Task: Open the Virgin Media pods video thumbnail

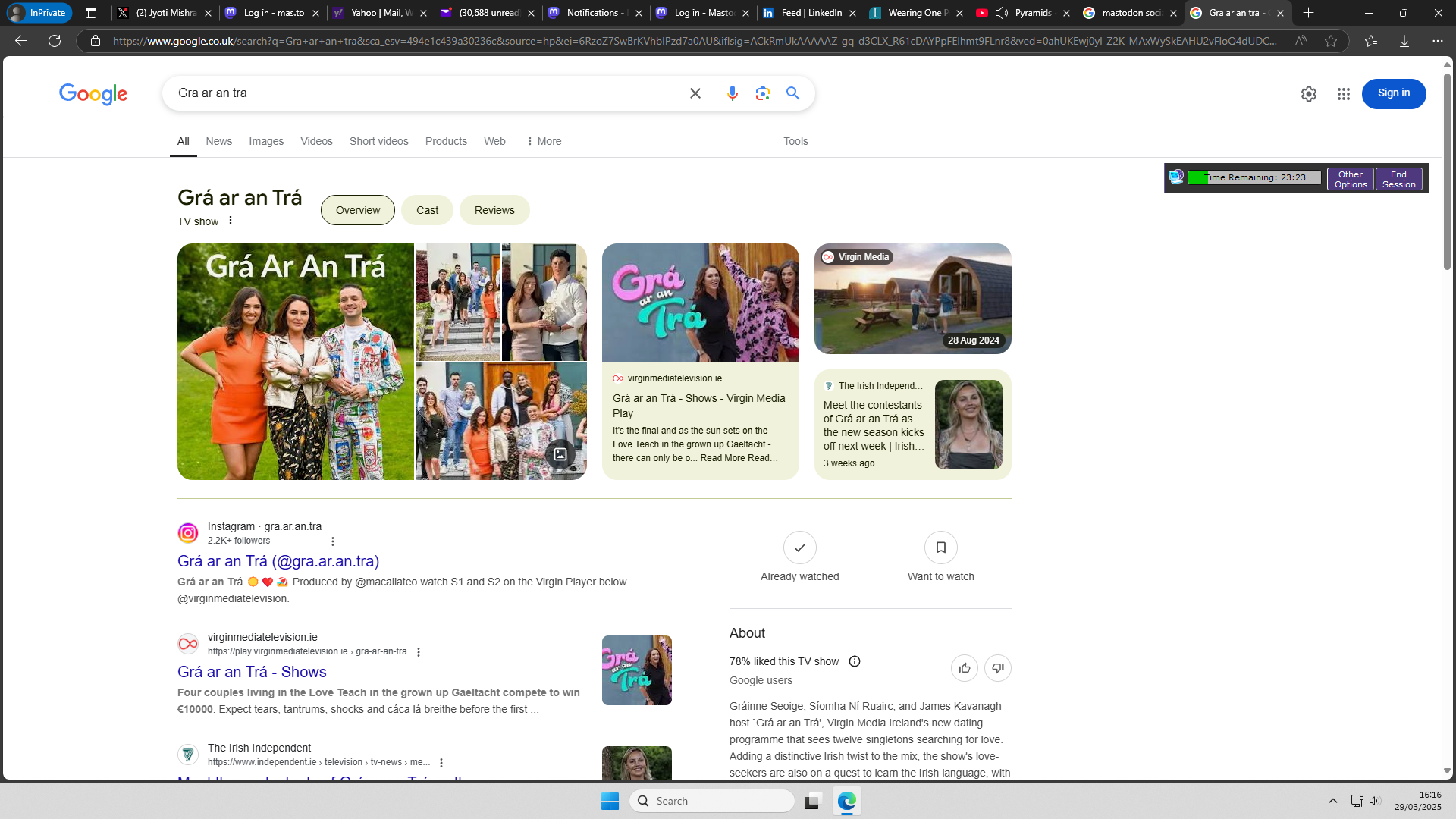Action: click(912, 299)
